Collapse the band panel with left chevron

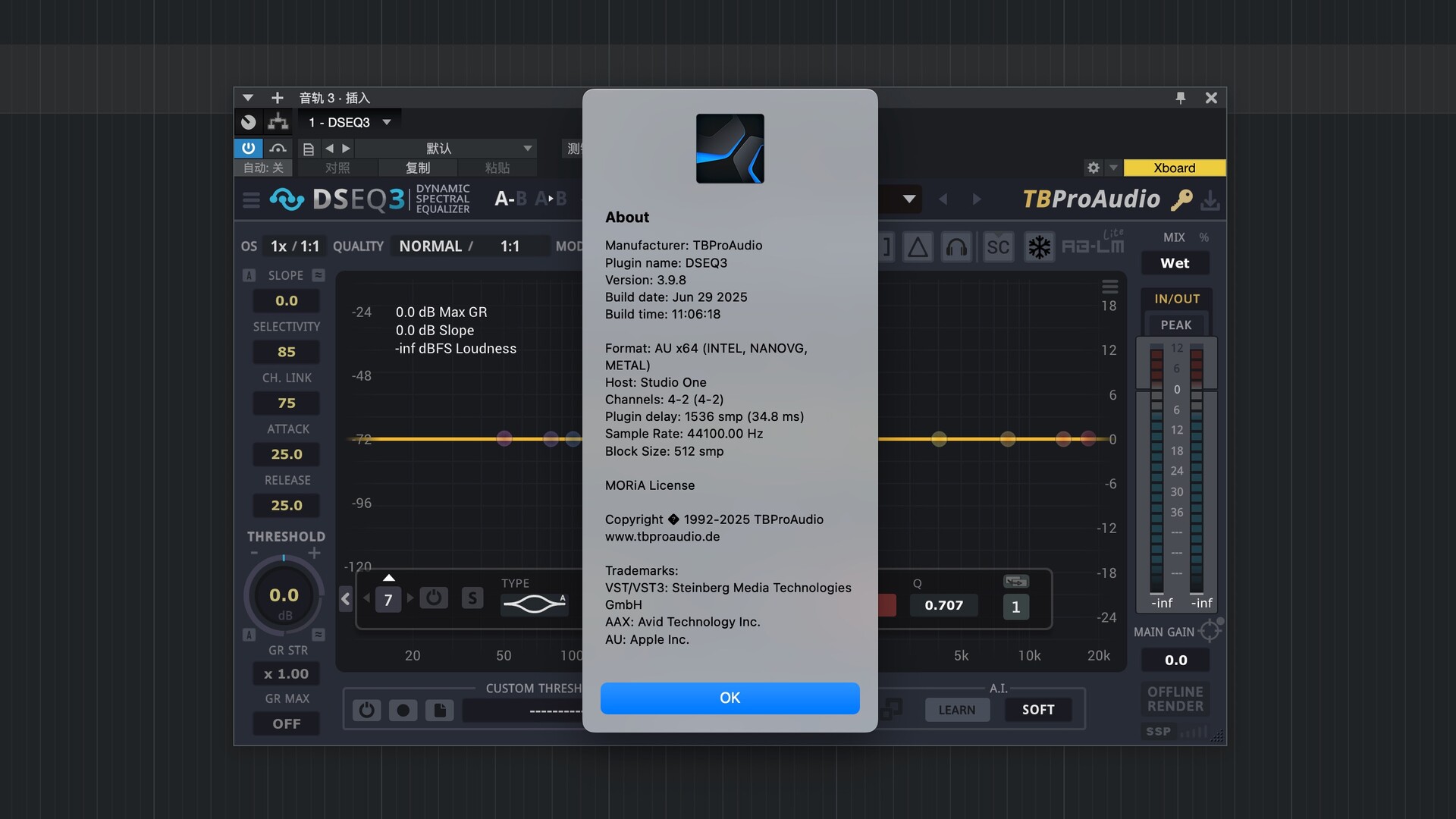[x=346, y=599]
